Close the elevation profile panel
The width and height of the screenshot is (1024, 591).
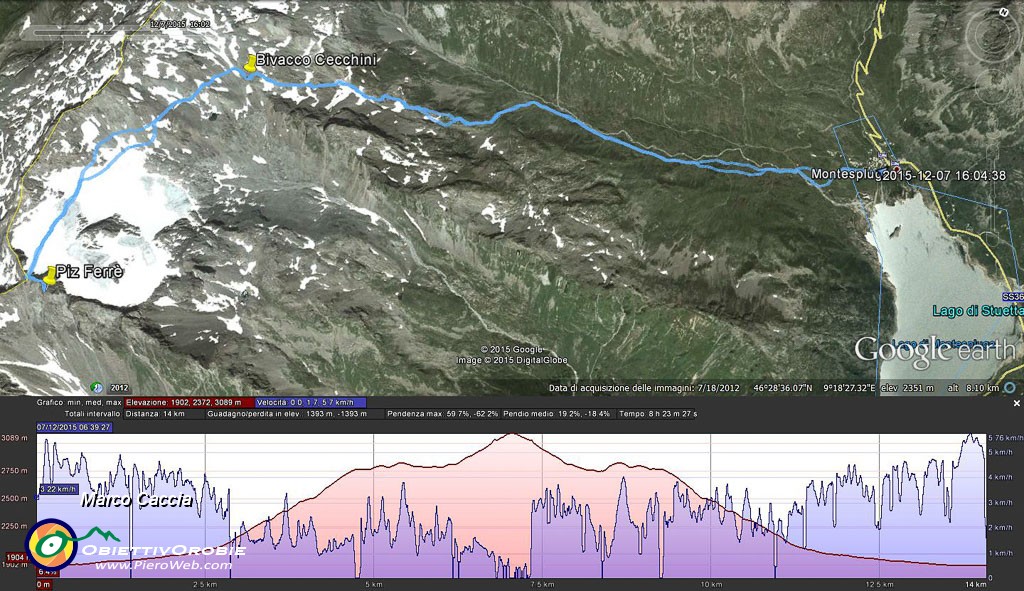[x=1016, y=404]
